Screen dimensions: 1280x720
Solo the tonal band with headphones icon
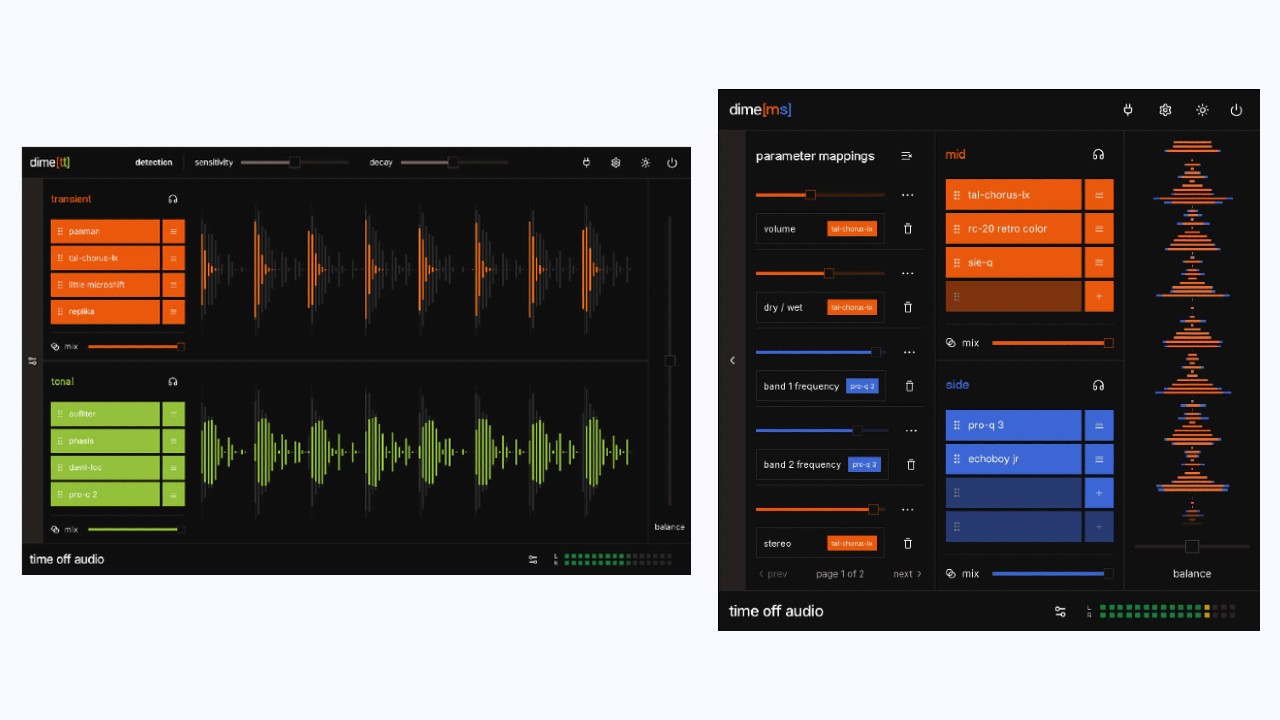tap(173, 381)
